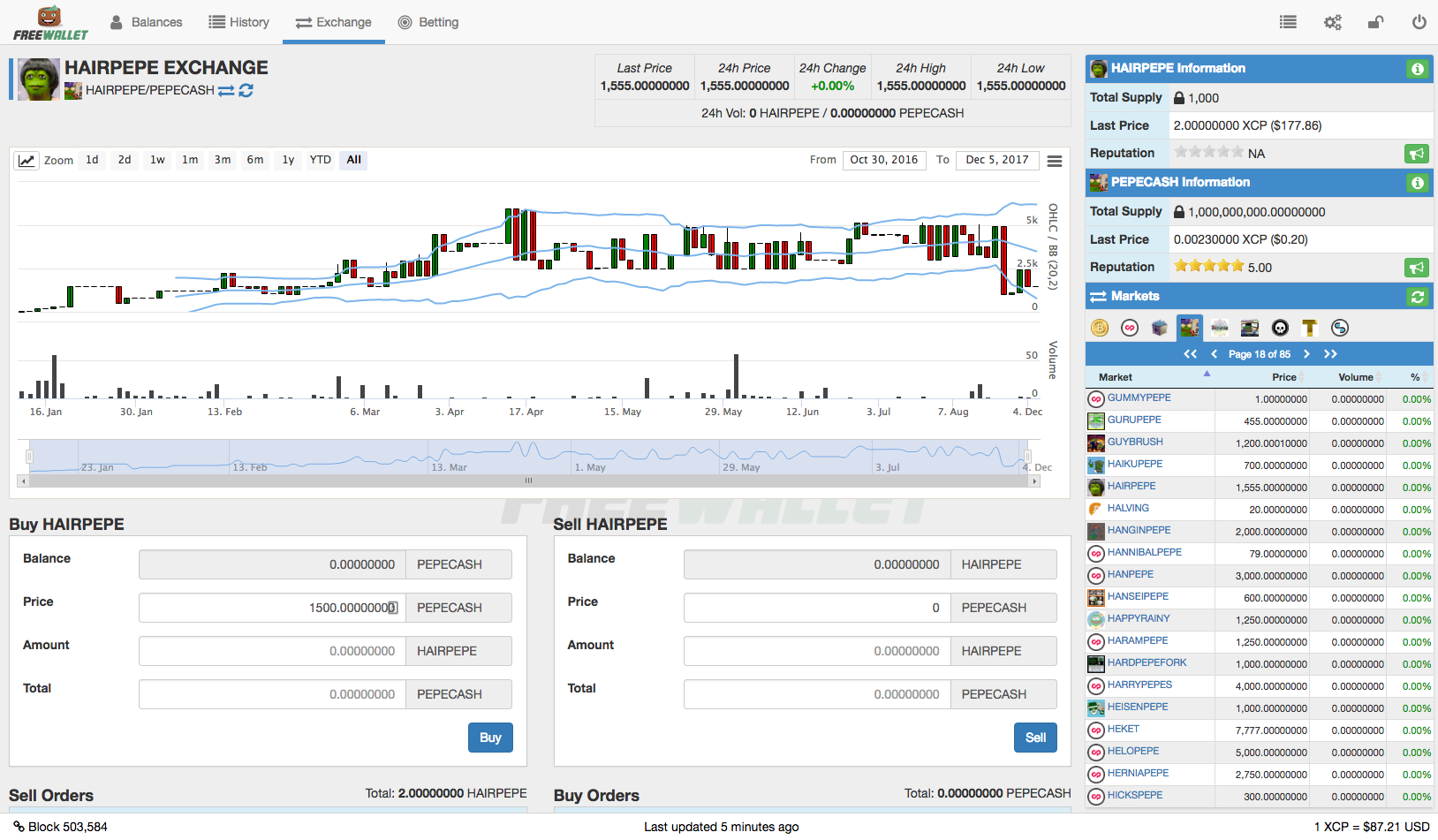The width and height of the screenshot is (1438, 840).
Task: Open the Betting section
Action: tap(428, 22)
